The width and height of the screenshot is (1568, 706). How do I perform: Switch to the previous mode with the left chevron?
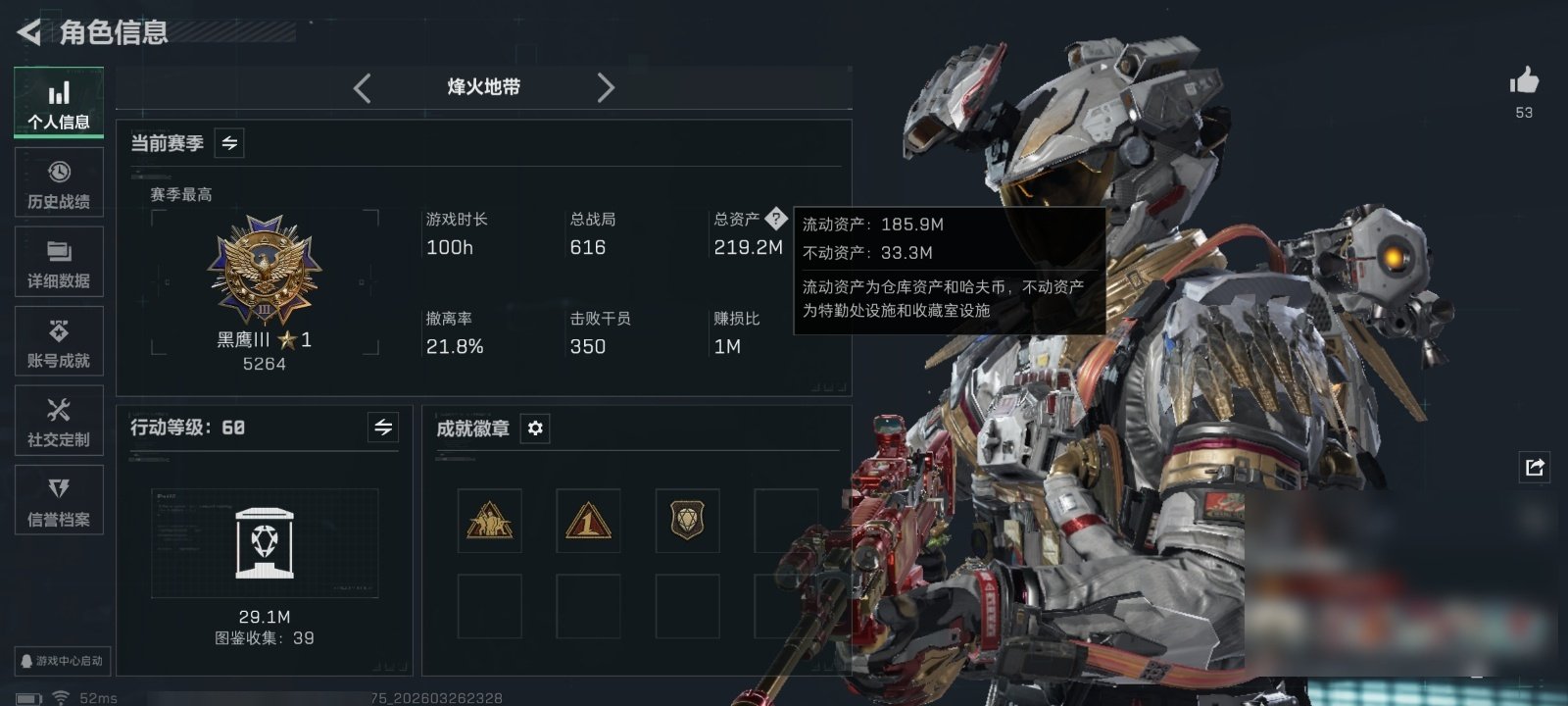362,88
